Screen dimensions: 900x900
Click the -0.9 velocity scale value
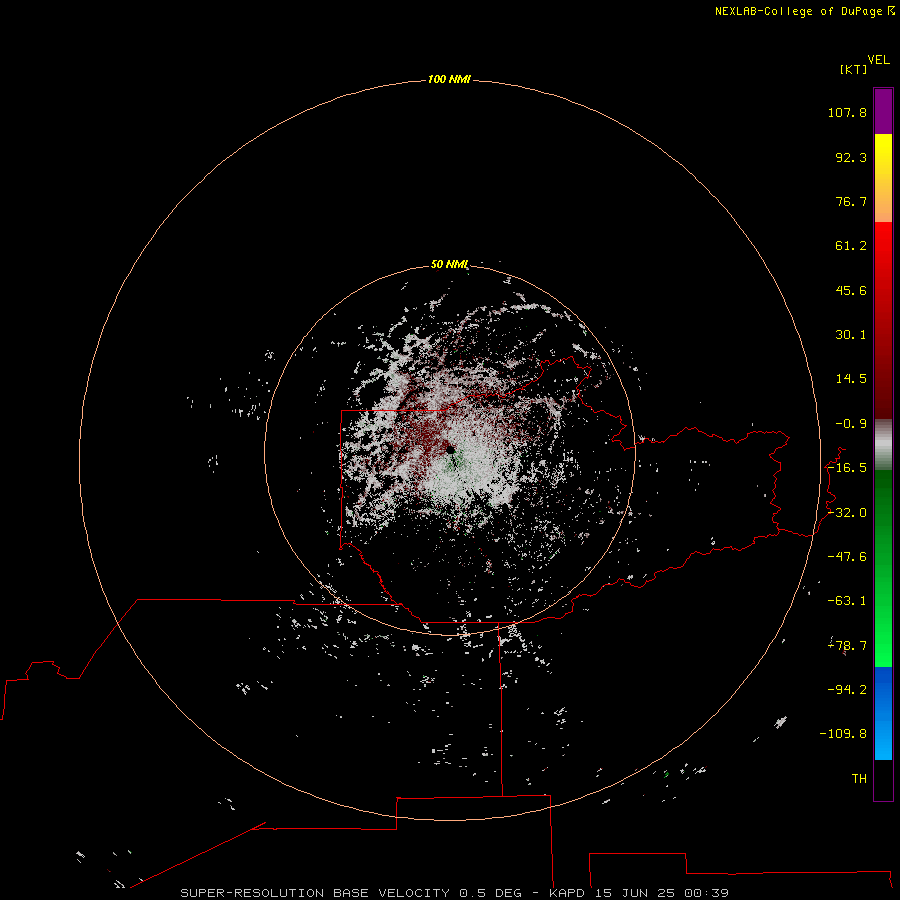pos(851,424)
